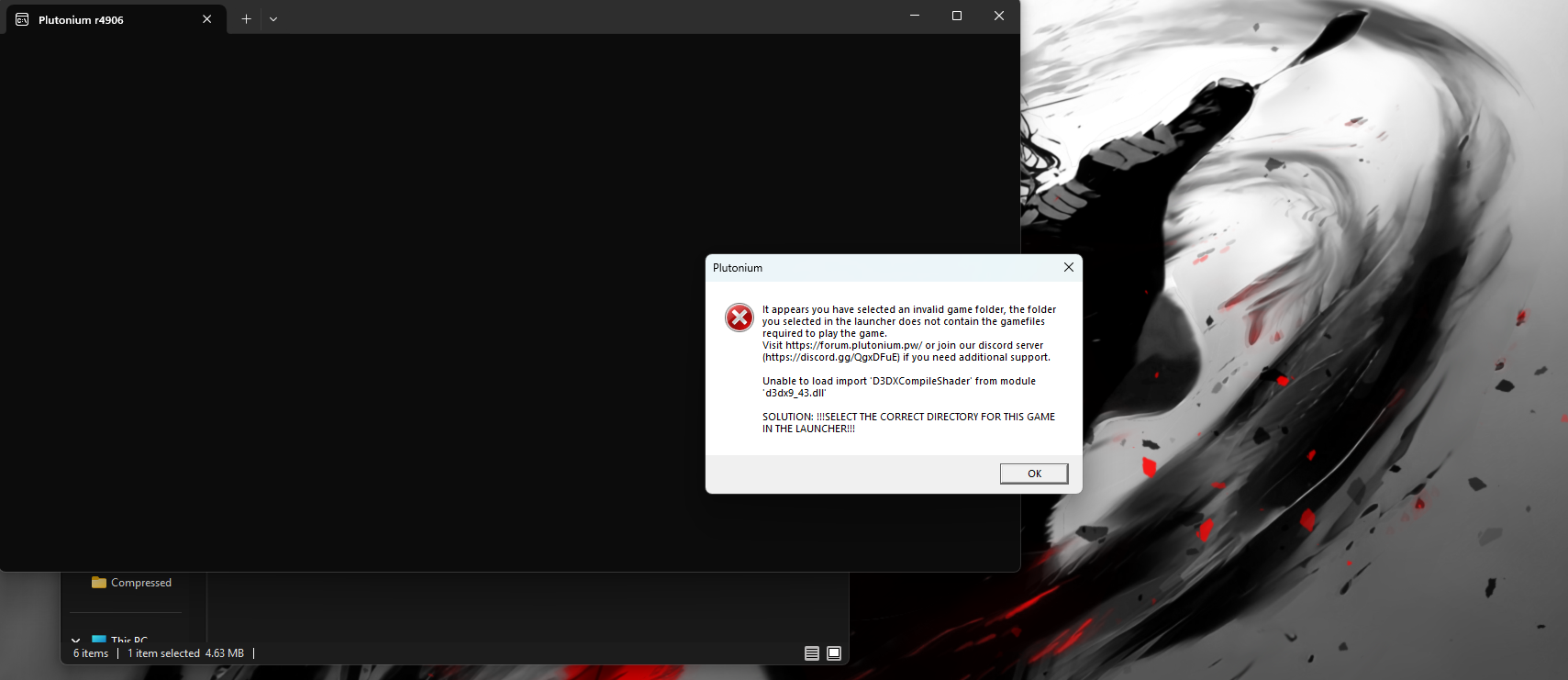Switch File Explorer to details view

click(812, 653)
